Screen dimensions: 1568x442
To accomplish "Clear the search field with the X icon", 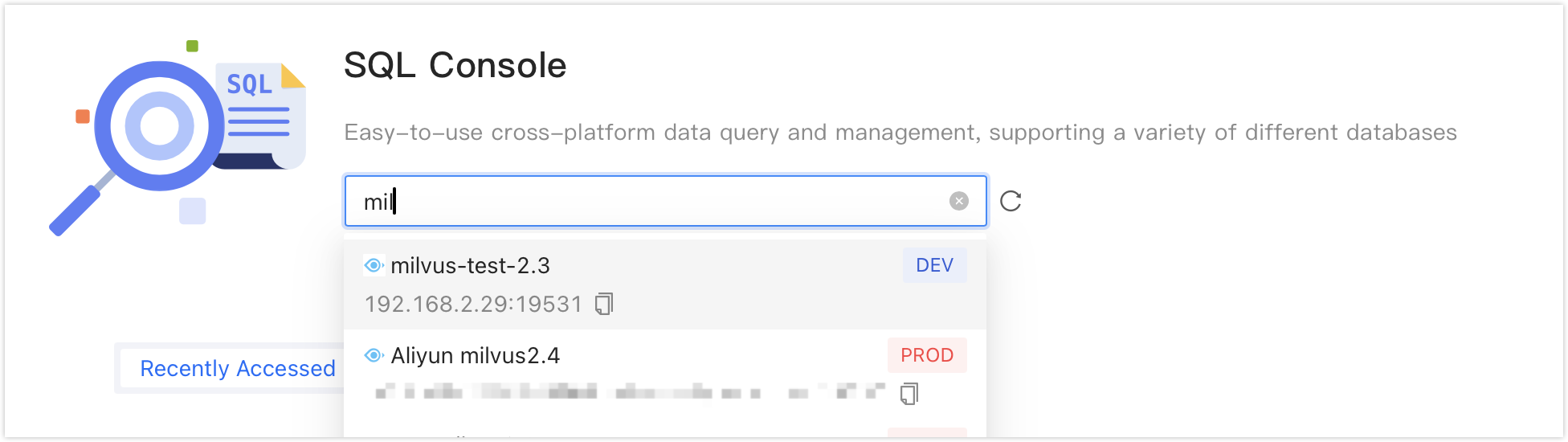I will (958, 201).
